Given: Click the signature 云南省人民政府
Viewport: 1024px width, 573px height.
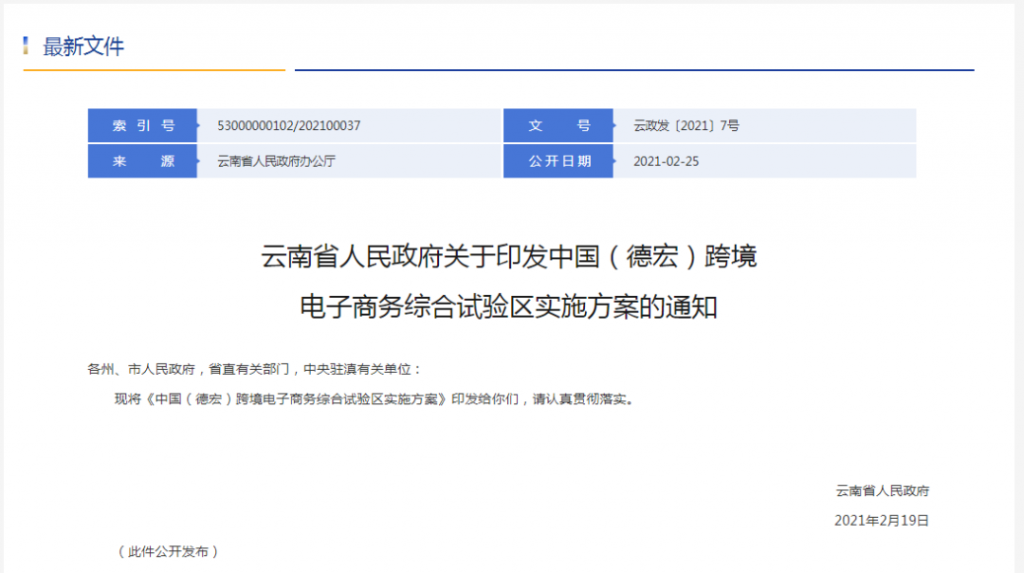Looking at the screenshot, I should point(882,491).
